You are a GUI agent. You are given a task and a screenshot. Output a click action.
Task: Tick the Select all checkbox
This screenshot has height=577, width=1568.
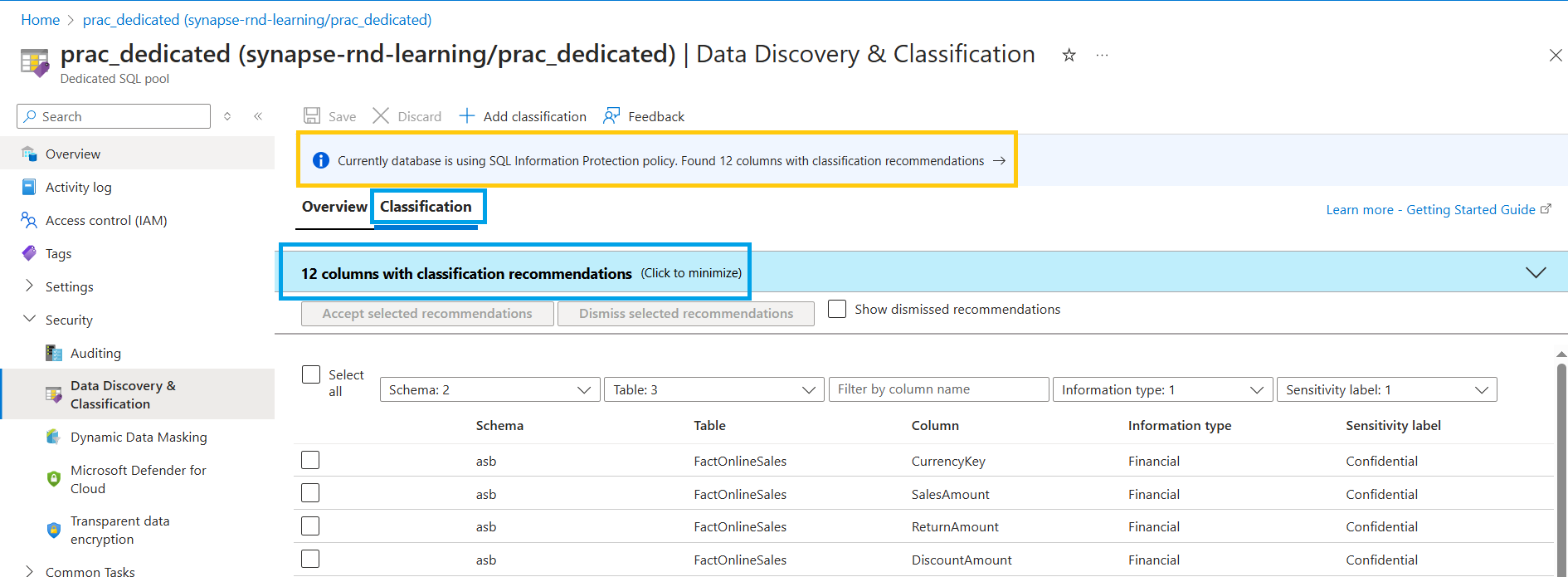click(311, 374)
